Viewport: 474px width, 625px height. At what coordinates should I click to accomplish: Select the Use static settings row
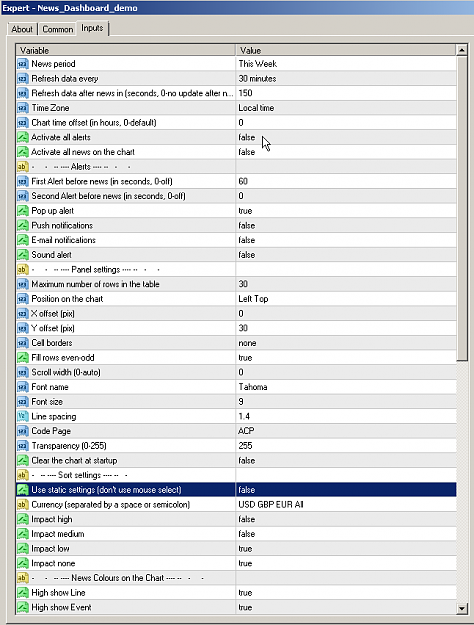[x=236, y=490]
